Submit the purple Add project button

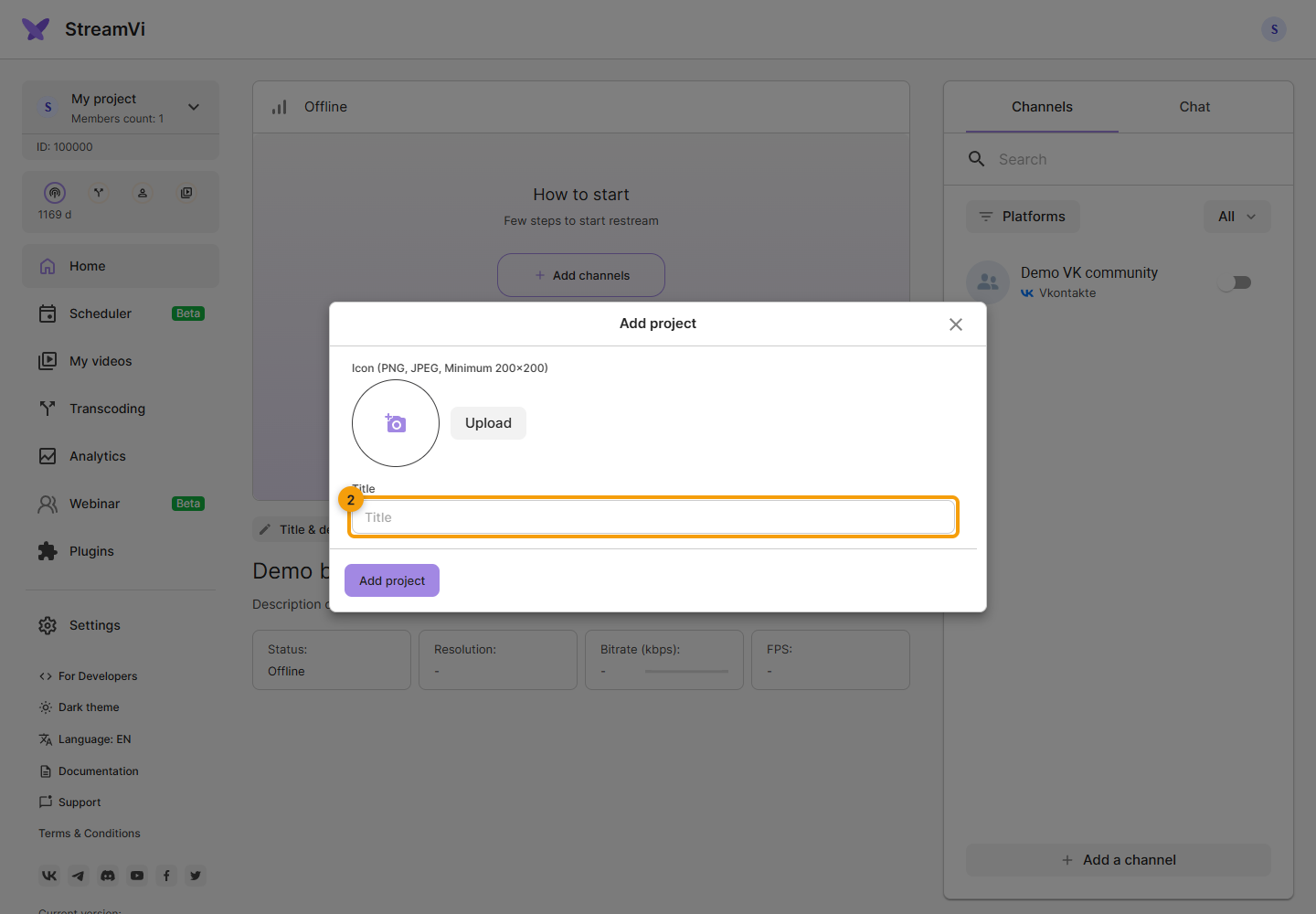pyautogui.click(x=392, y=580)
